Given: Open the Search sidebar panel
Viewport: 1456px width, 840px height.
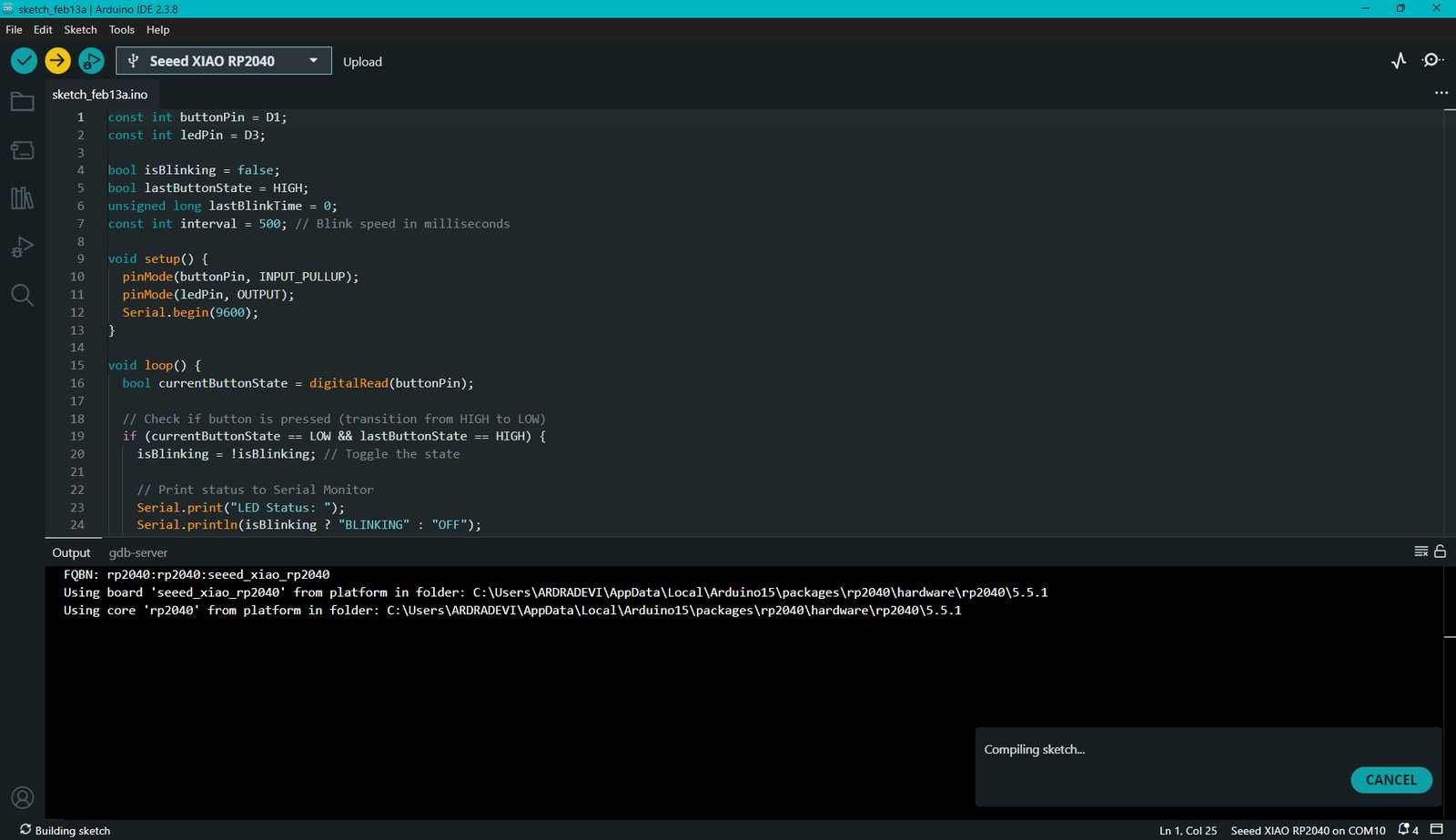Looking at the screenshot, I should 22,295.
